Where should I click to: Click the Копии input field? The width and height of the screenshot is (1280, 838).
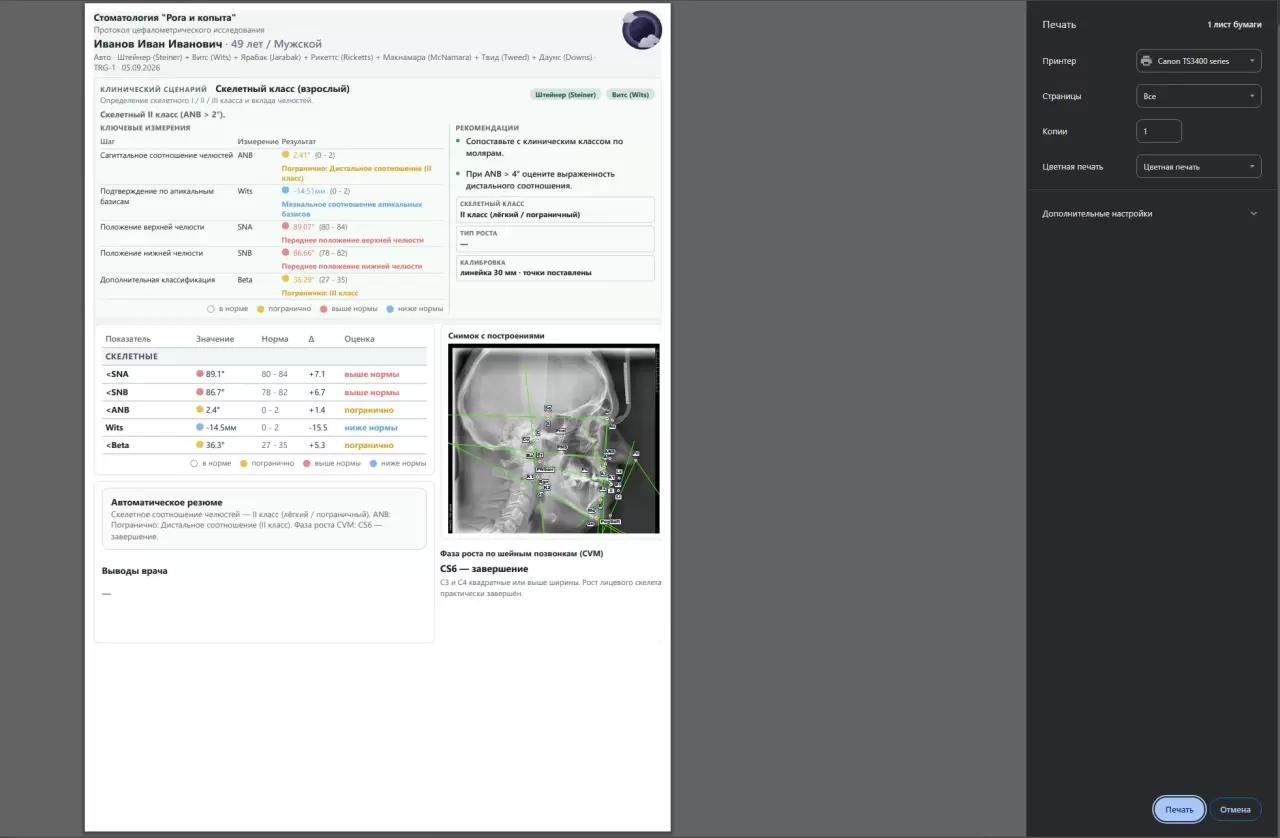[x=1159, y=131]
